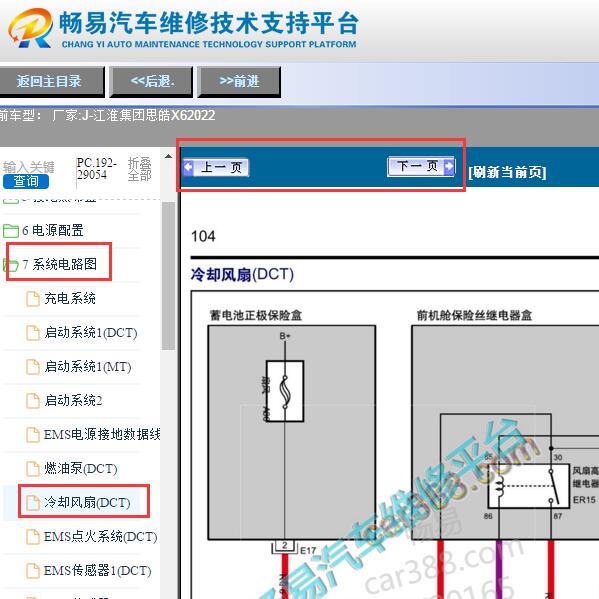Open the 燃油泵(DCT) document
Viewport: 599px width, 599px height.
coord(81,468)
